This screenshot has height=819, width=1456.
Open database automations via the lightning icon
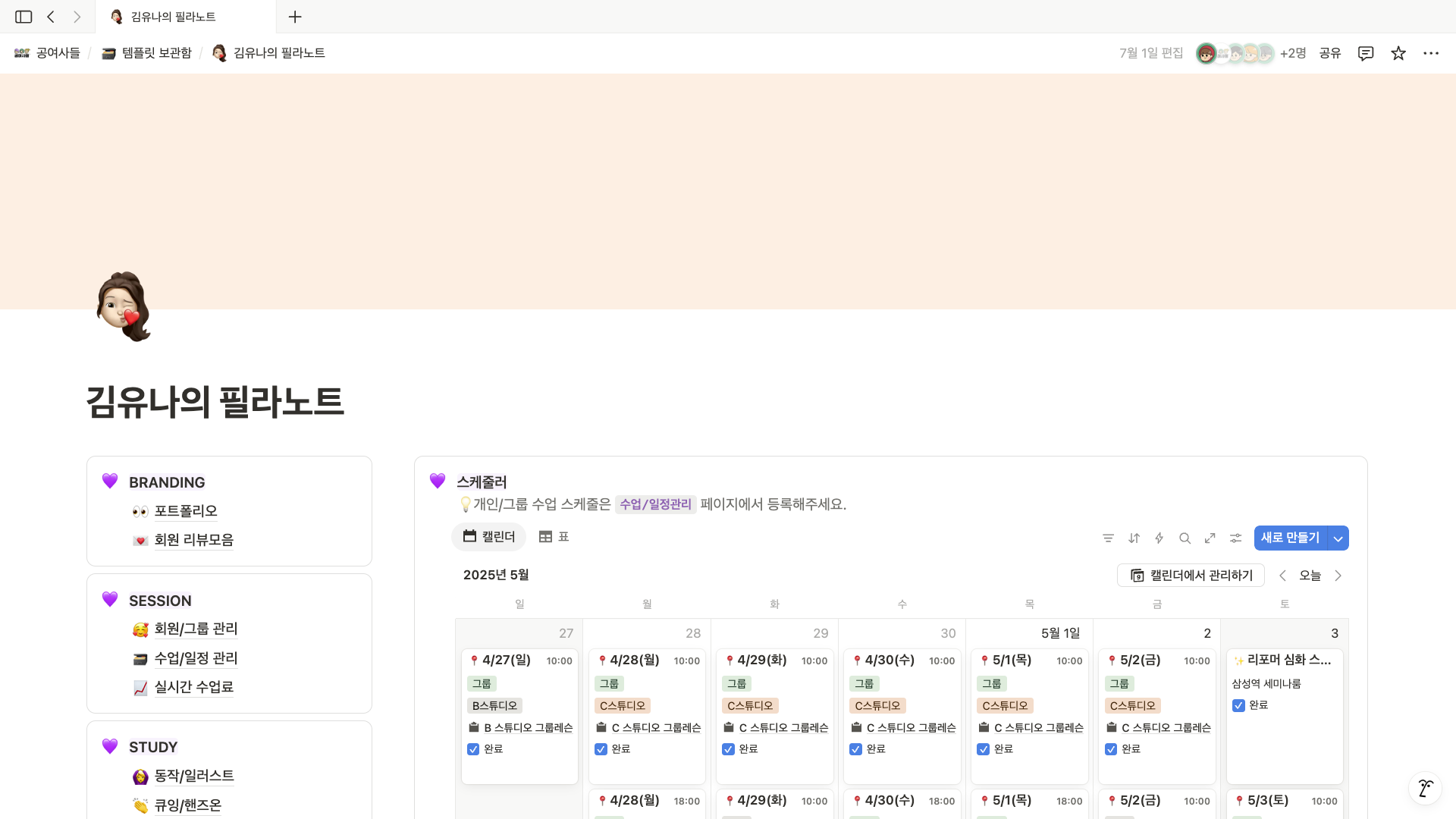click(x=1159, y=538)
